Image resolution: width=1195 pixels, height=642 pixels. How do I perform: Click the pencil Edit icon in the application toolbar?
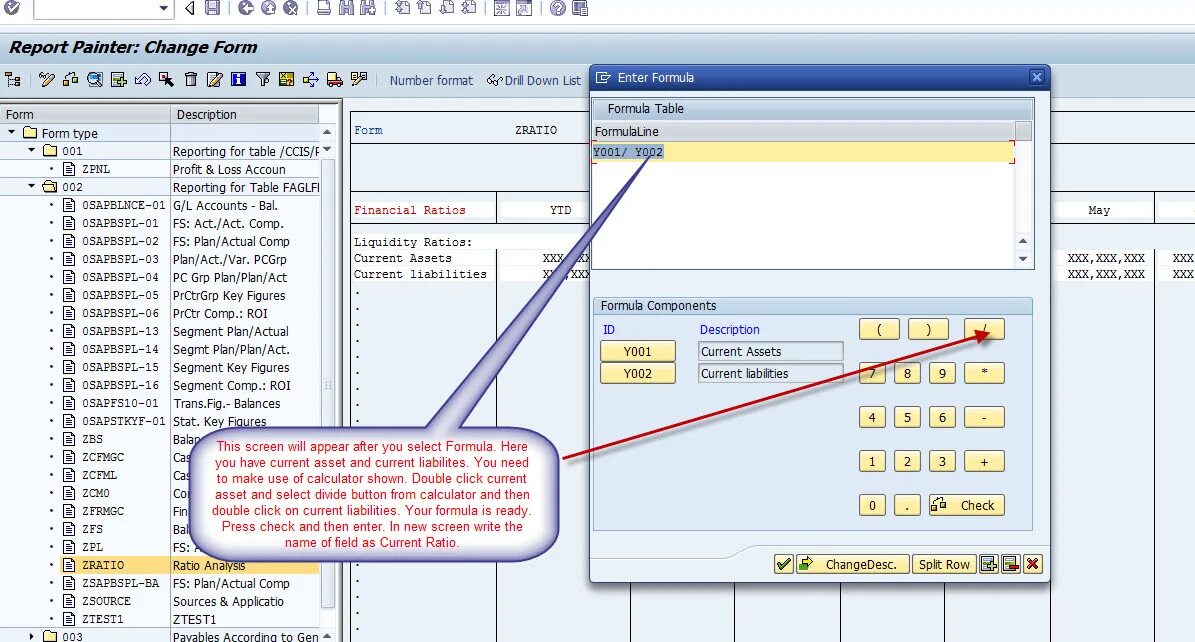pos(213,80)
